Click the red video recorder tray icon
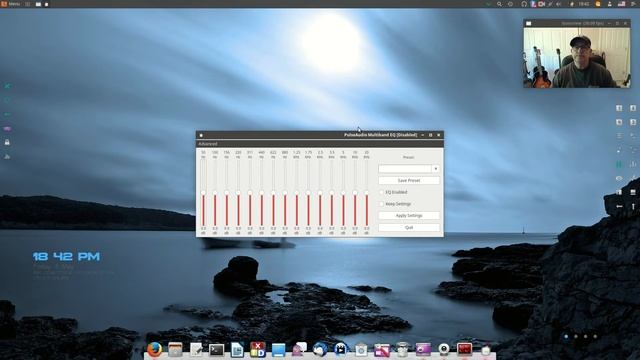Image resolution: width=640 pixels, height=360 pixels. pyautogui.click(x=541, y=4)
